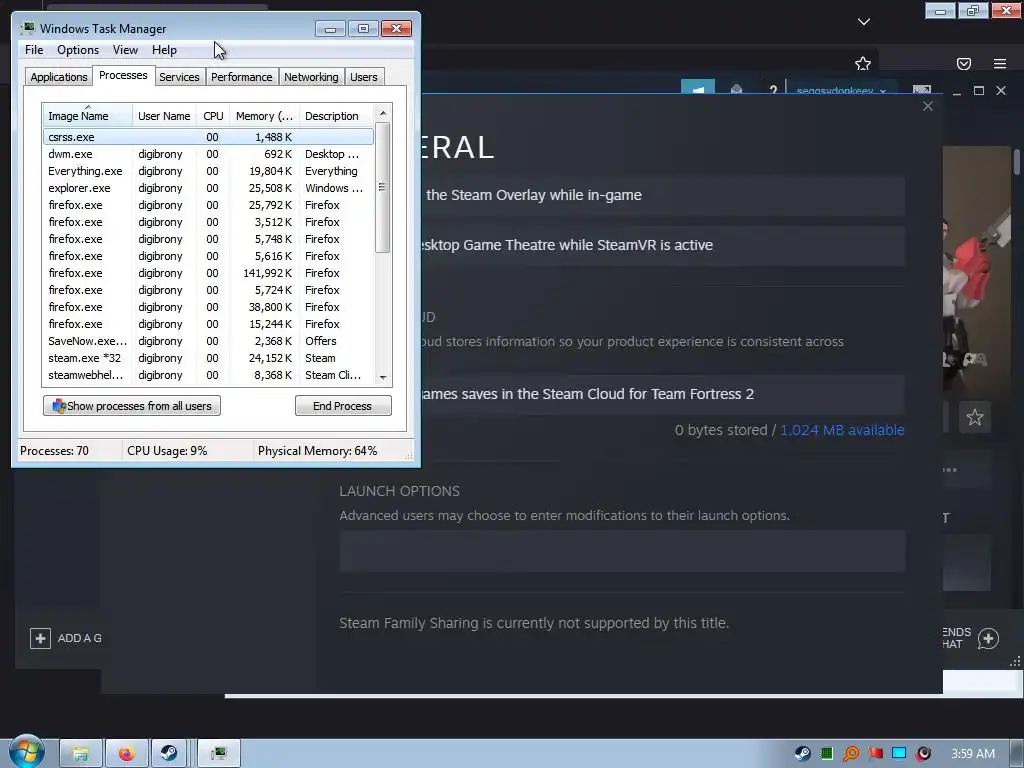Switch to the Users tab
This screenshot has height=768, width=1024.
364,76
